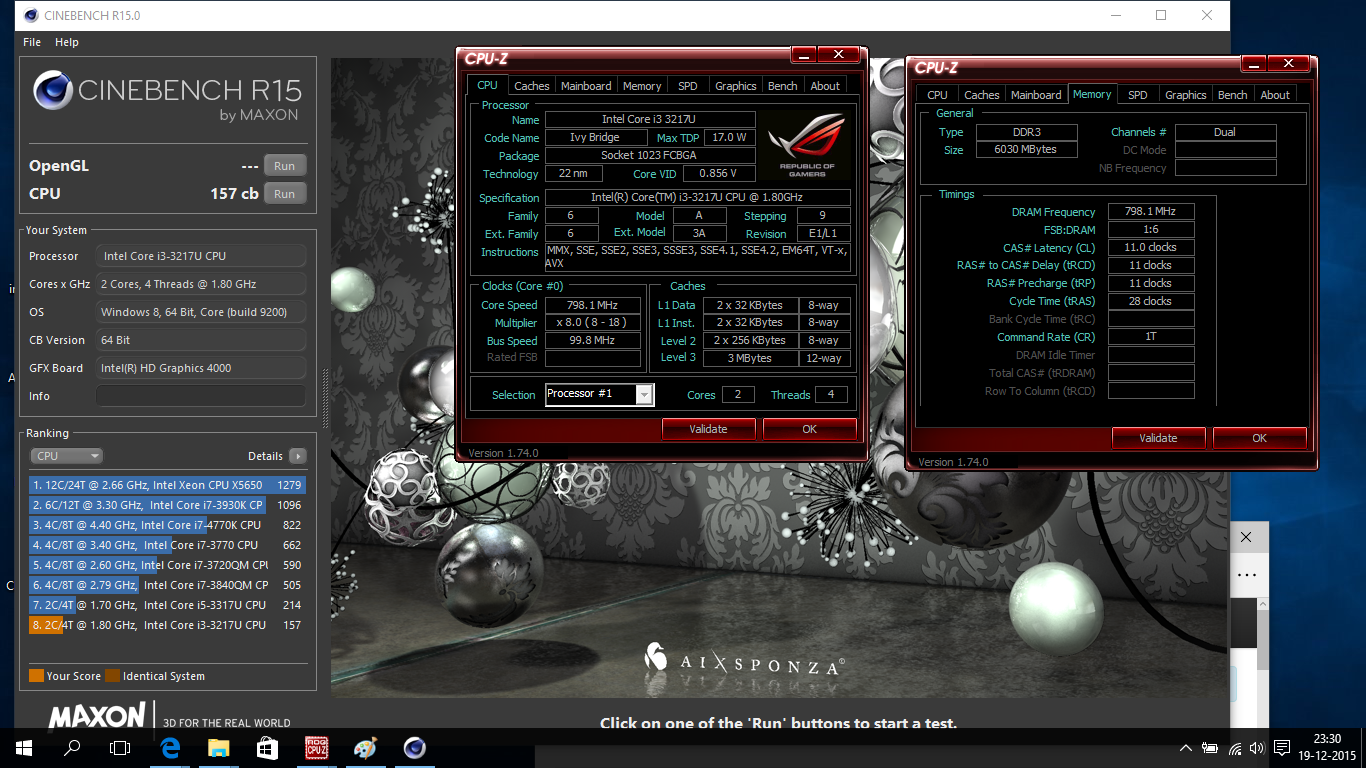Switch to Caches tab in left CPU-Z
The width and height of the screenshot is (1366, 768).
point(532,86)
